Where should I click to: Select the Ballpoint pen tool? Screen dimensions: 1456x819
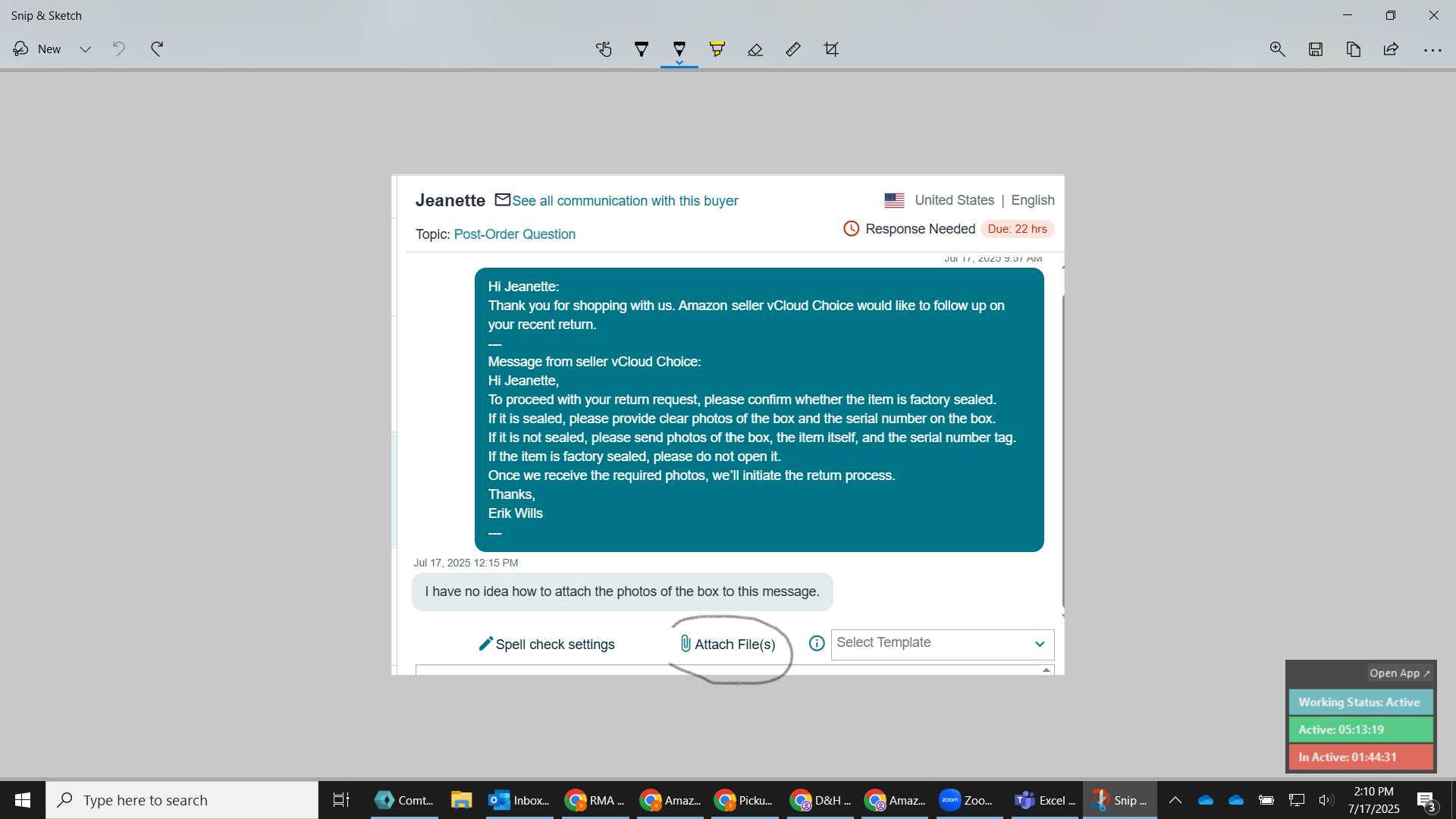point(642,49)
